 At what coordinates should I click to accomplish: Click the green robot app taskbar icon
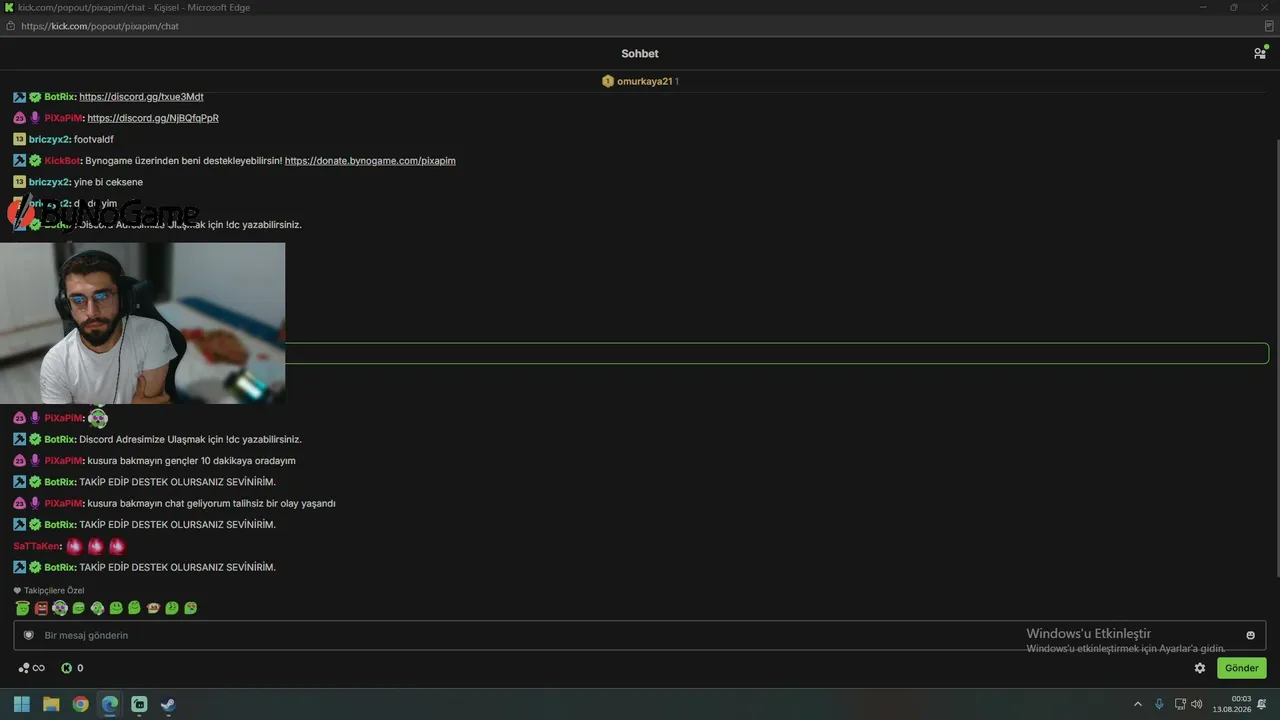[x=139, y=704]
